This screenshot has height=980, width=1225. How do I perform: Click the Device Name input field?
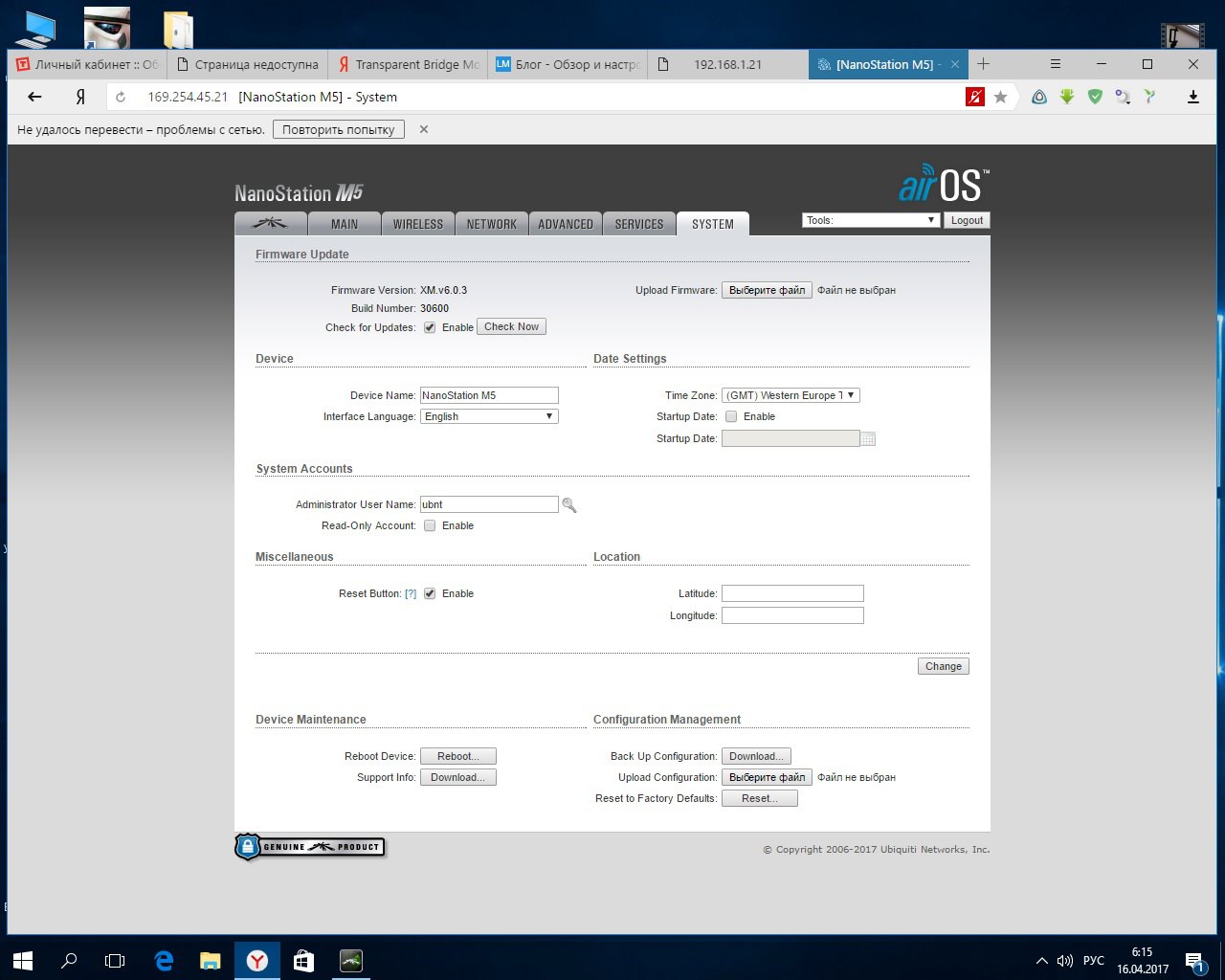(489, 395)
